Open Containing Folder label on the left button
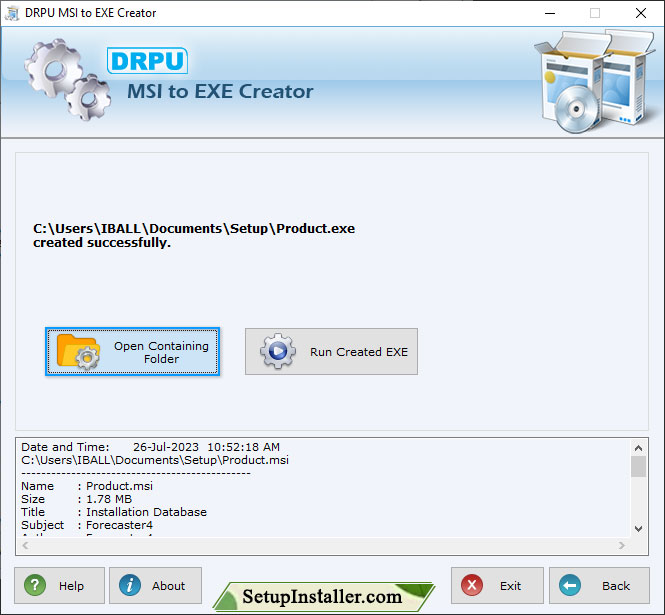 (161, 352)
